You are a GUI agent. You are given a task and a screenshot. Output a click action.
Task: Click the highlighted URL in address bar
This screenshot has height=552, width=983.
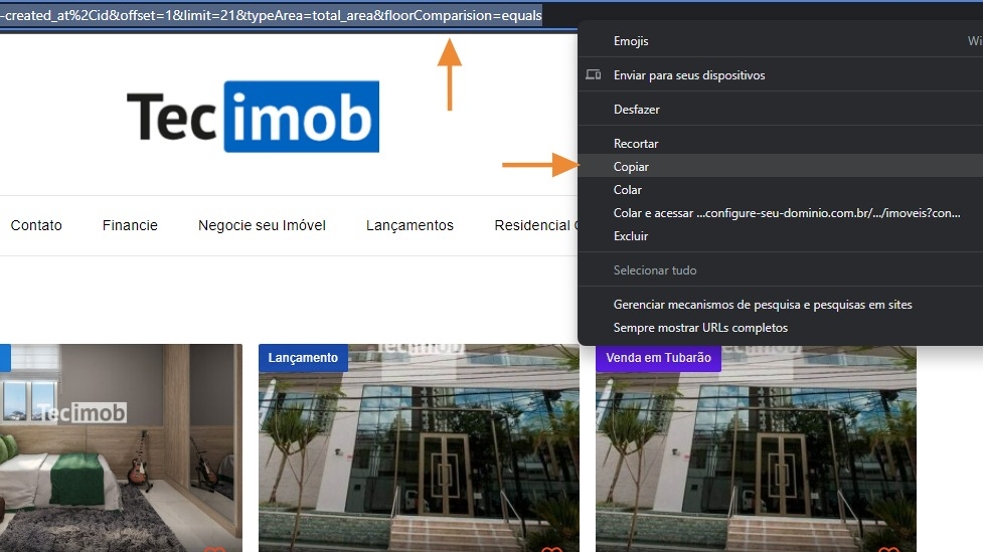point(271,15)
